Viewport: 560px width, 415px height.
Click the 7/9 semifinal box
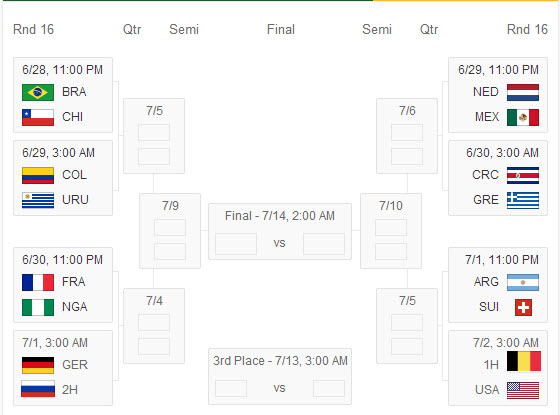pos(170,231)
